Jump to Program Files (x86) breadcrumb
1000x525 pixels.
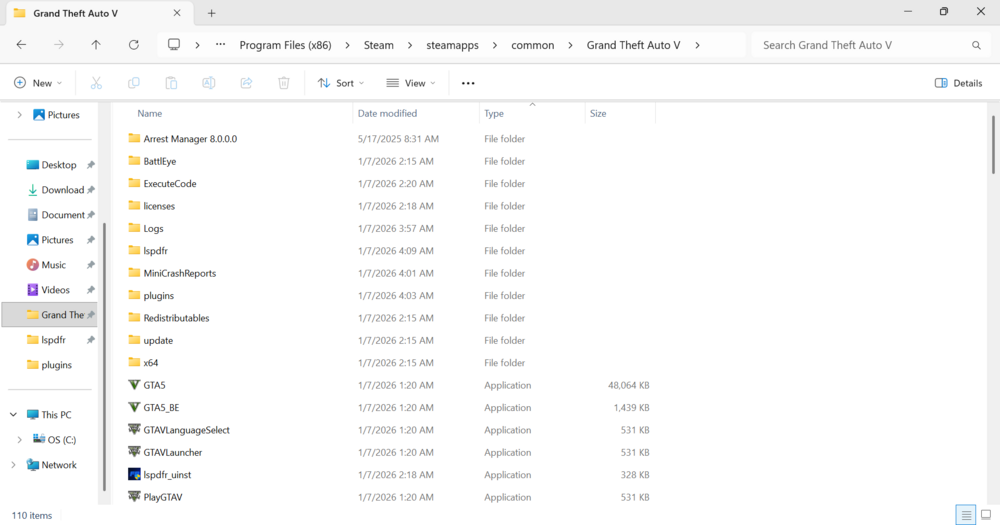286,45
